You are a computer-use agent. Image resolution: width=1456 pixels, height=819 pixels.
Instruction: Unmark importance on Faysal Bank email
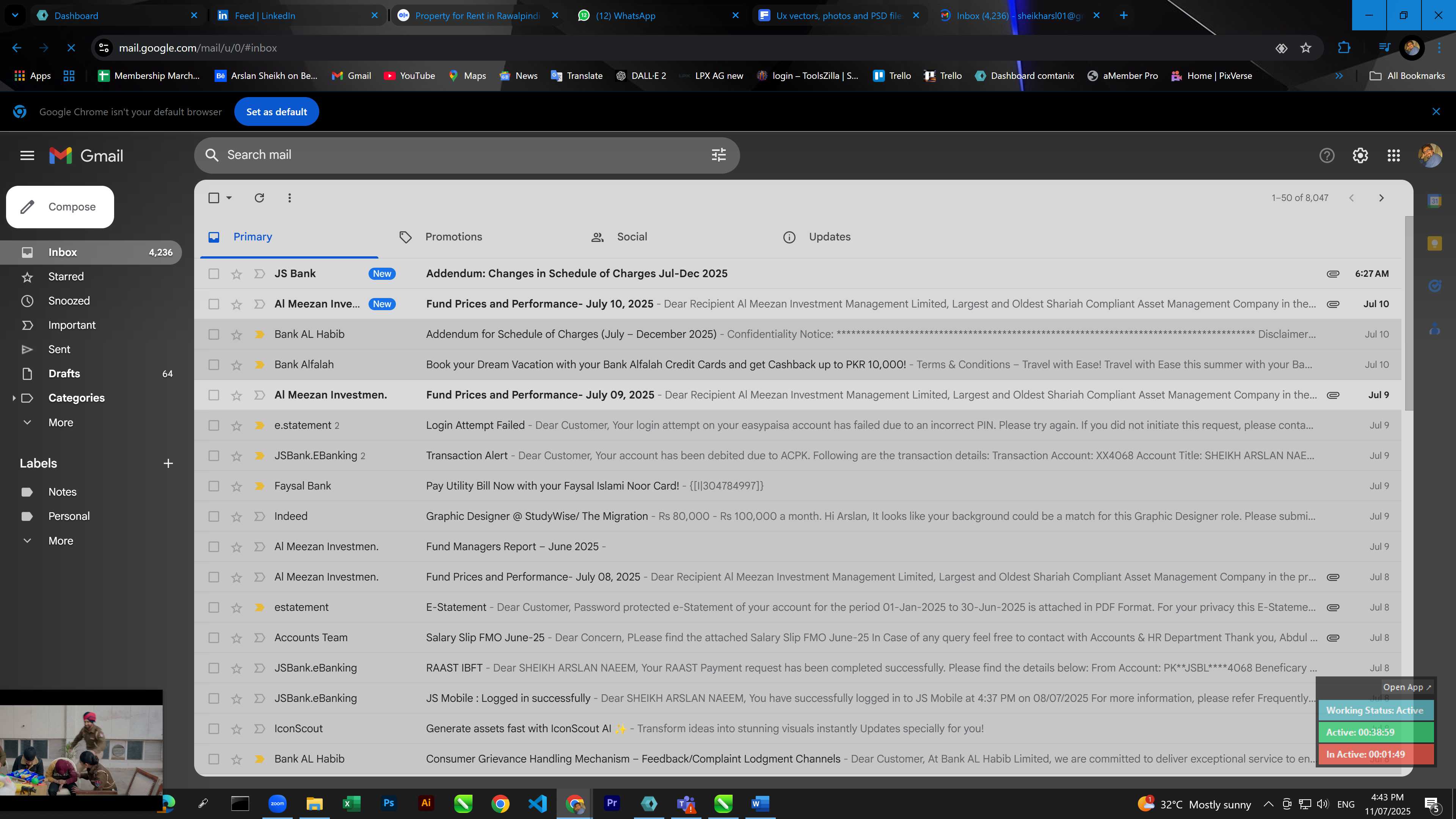259,486
